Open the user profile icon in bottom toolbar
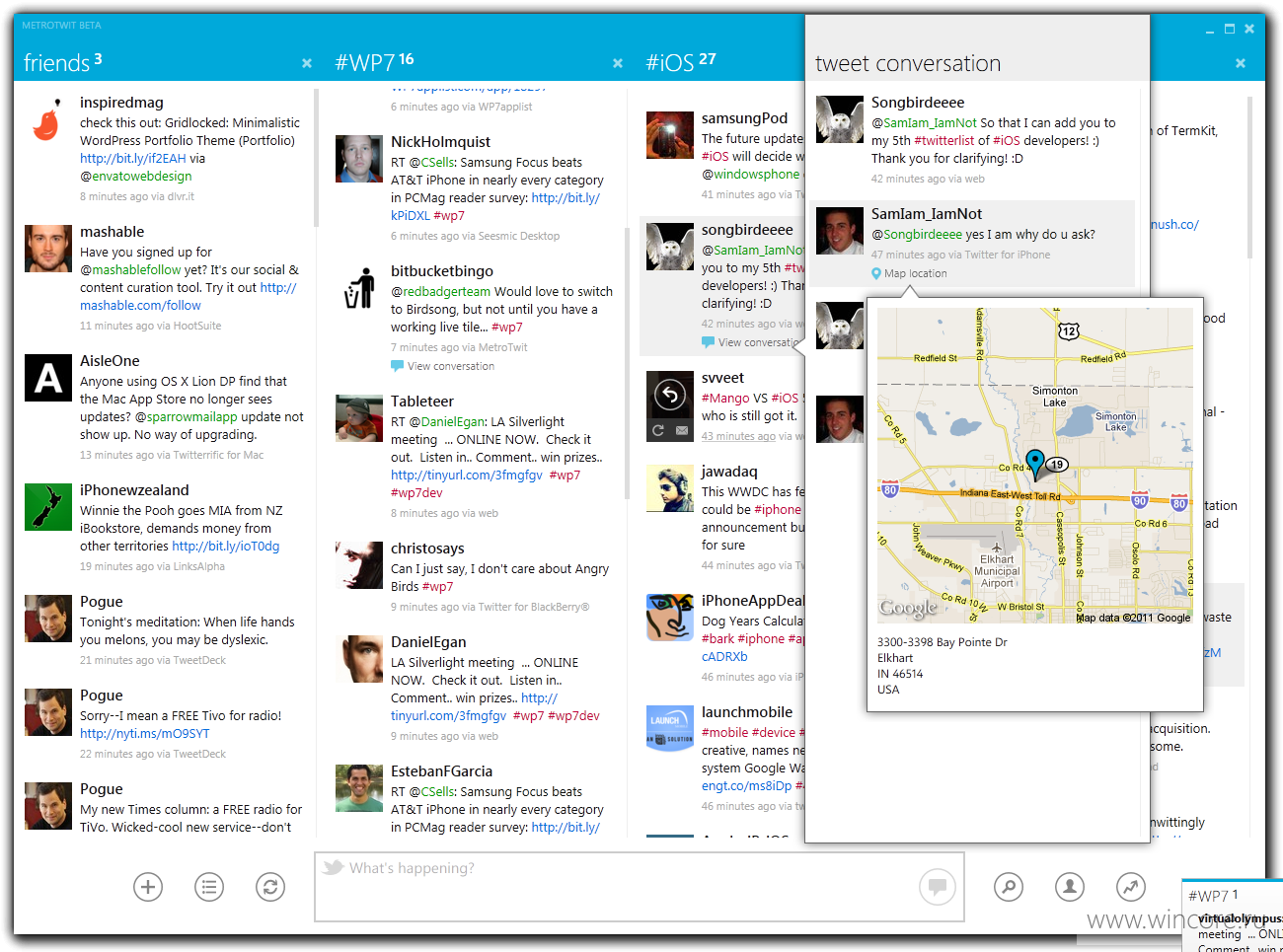 [1070, 887]
